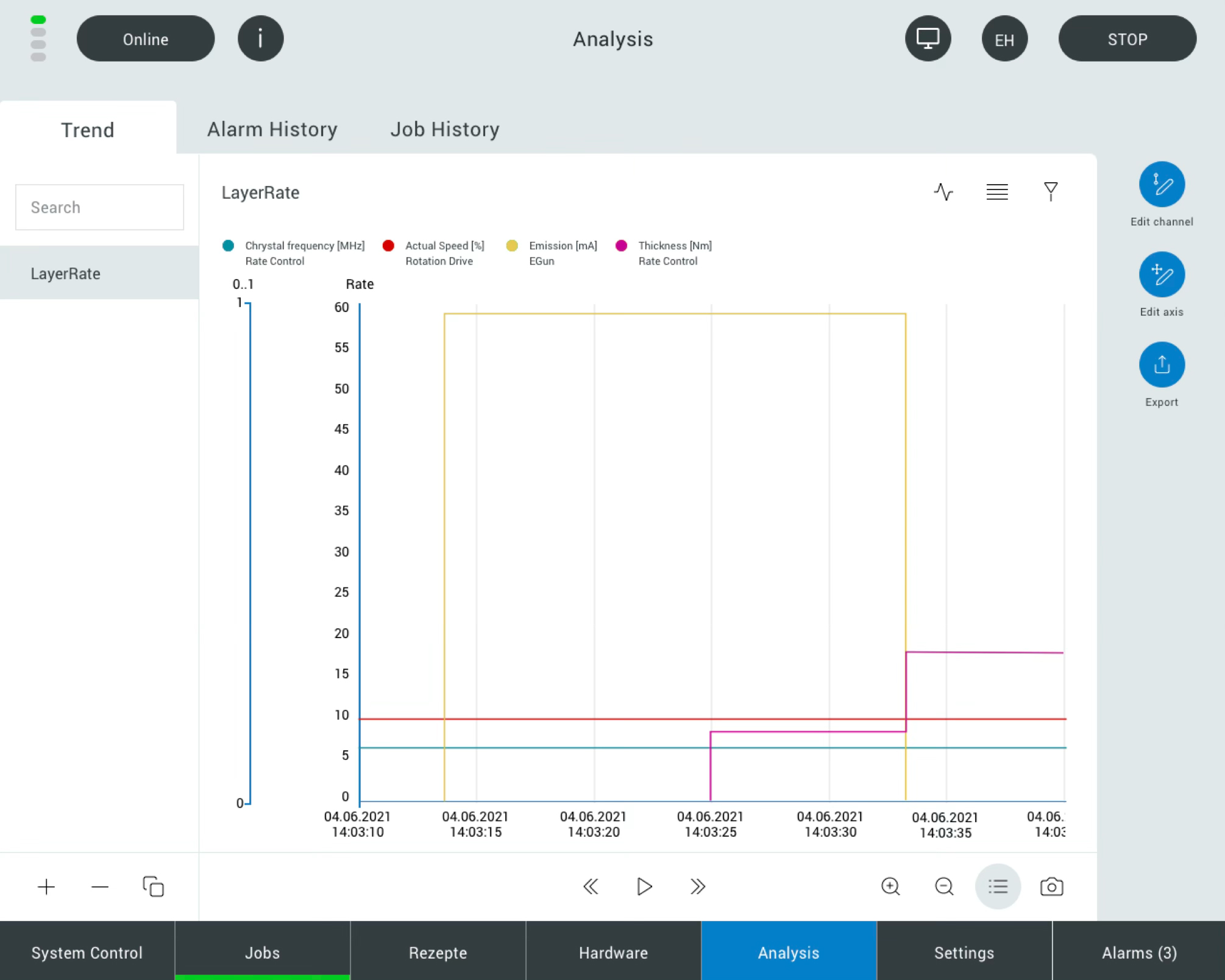Switch to the Alarm History tab

click(272, 129)
